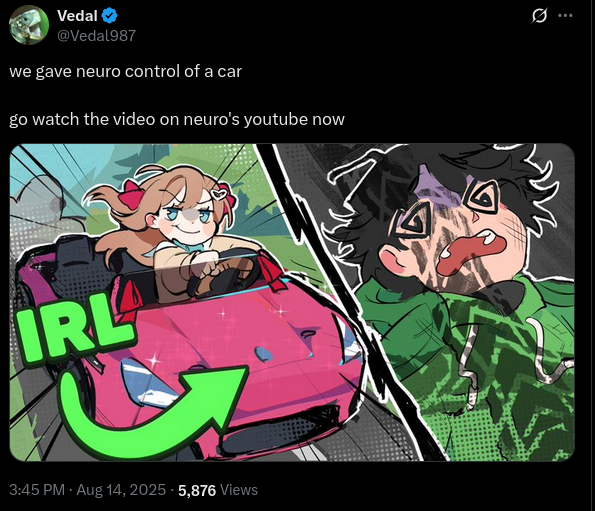
Task: Open the @Vedal987 handle link
Action: coord(96,36)
